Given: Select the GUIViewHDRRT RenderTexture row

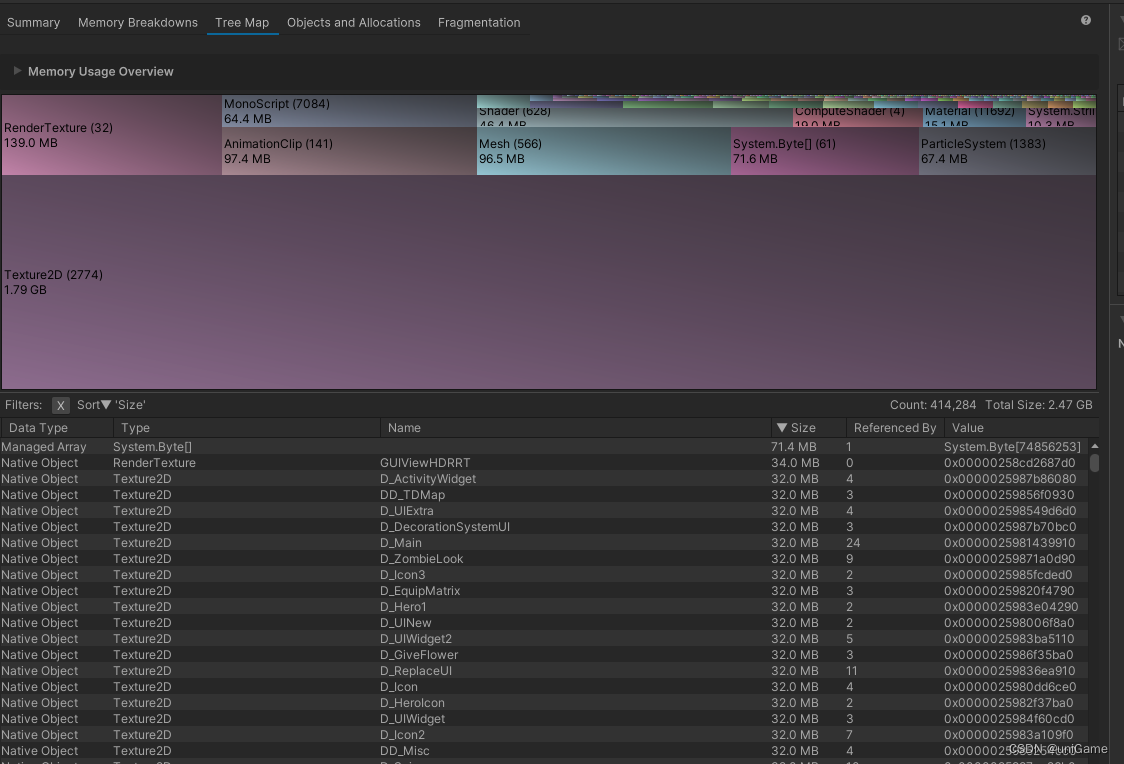Looking at the screenshot, I should click(x=425, y=463).
